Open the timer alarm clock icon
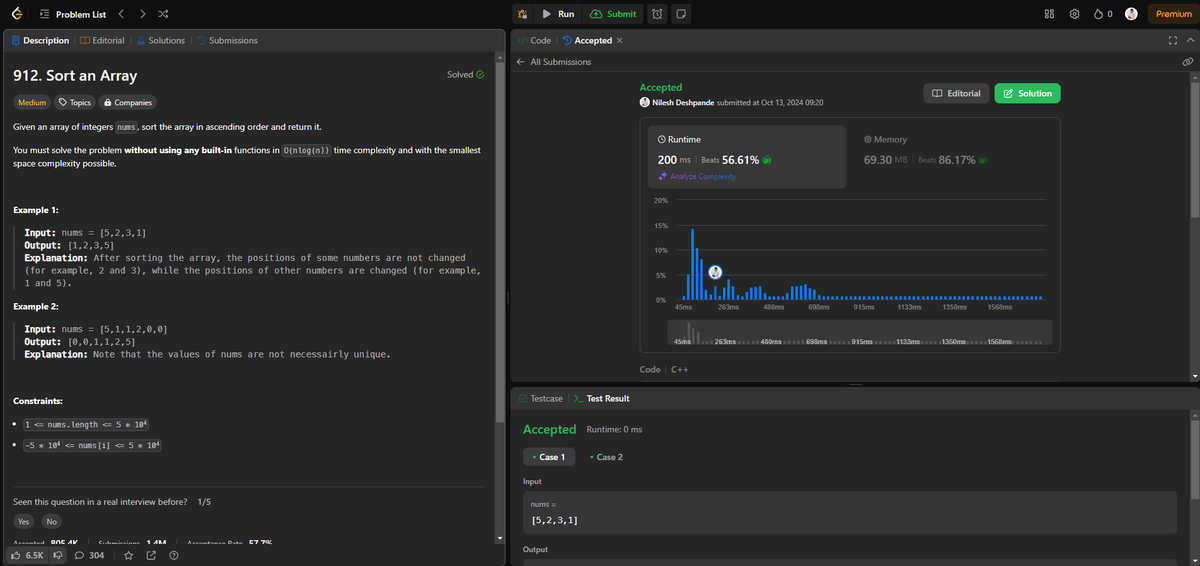 657,14
